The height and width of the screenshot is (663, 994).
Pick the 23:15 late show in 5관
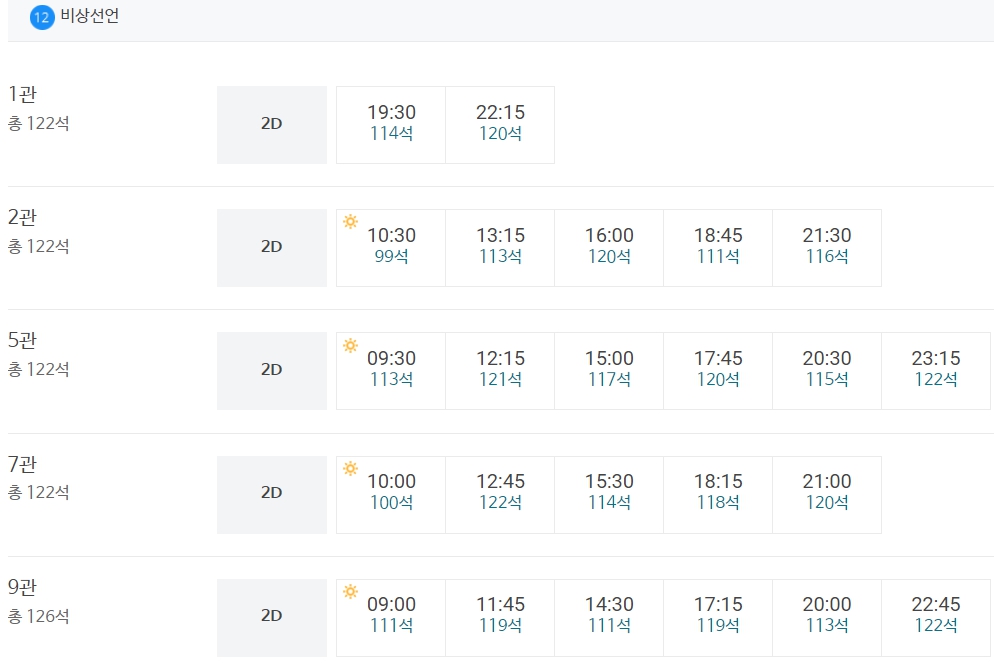pos(936,371)
